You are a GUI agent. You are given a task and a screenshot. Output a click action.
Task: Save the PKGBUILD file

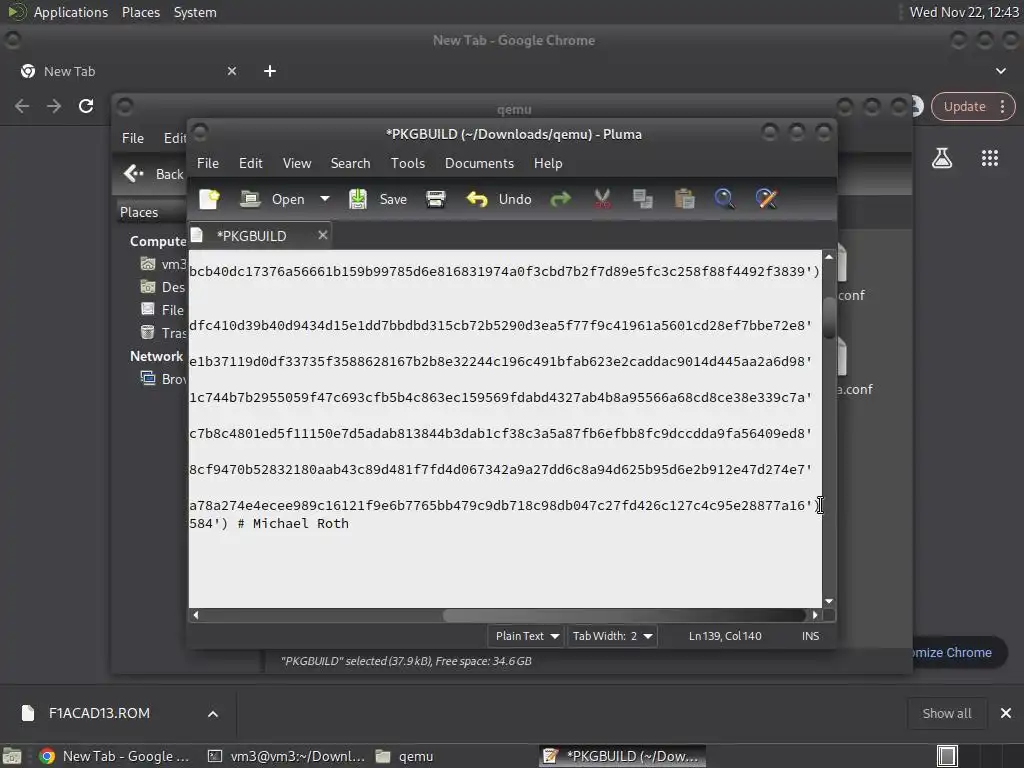tap(378, 199)
